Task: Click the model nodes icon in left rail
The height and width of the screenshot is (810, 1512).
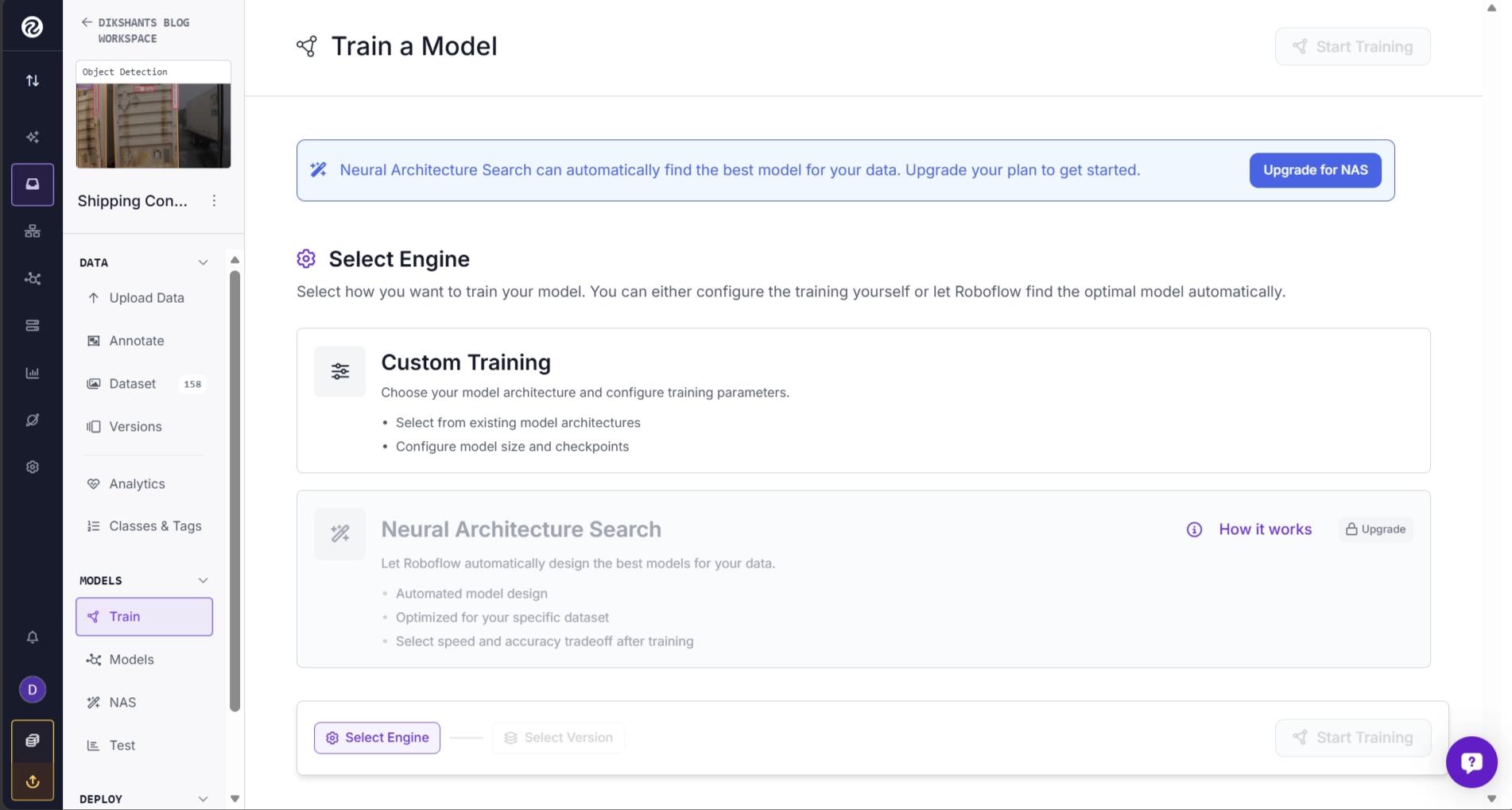Action: pyautogui.click(x=33, y=278)
